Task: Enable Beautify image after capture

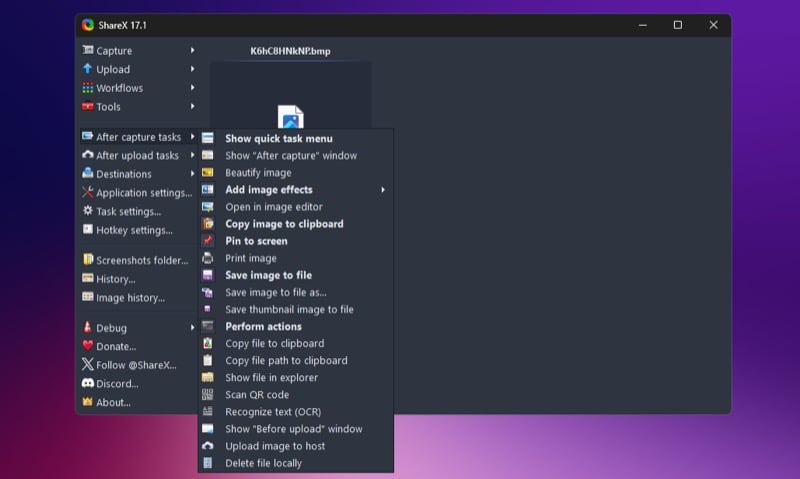Action: coord(295,172)
